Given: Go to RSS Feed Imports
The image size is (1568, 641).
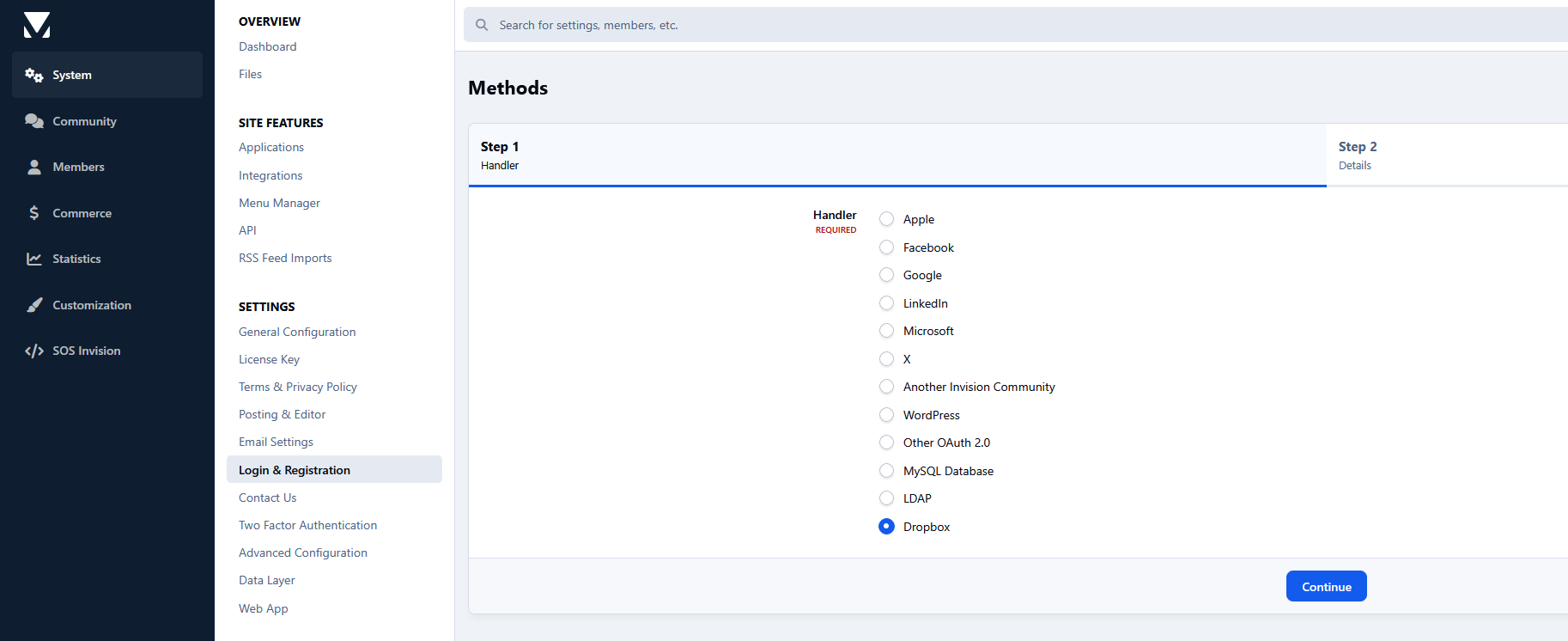Looking at the screenshot, I should coord(285,258).
